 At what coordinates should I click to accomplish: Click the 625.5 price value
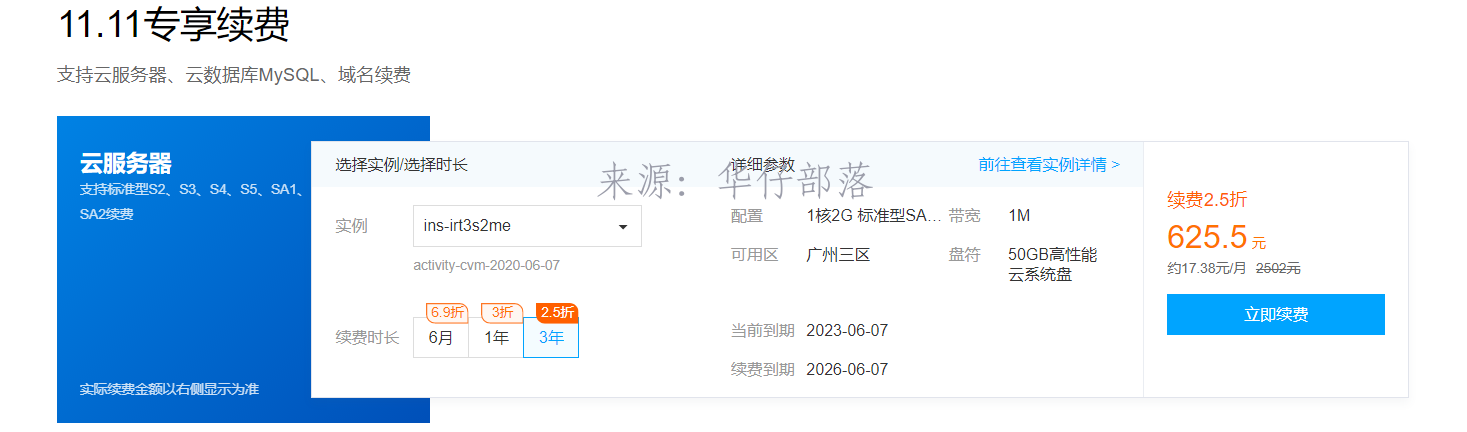coord(1207,237)
